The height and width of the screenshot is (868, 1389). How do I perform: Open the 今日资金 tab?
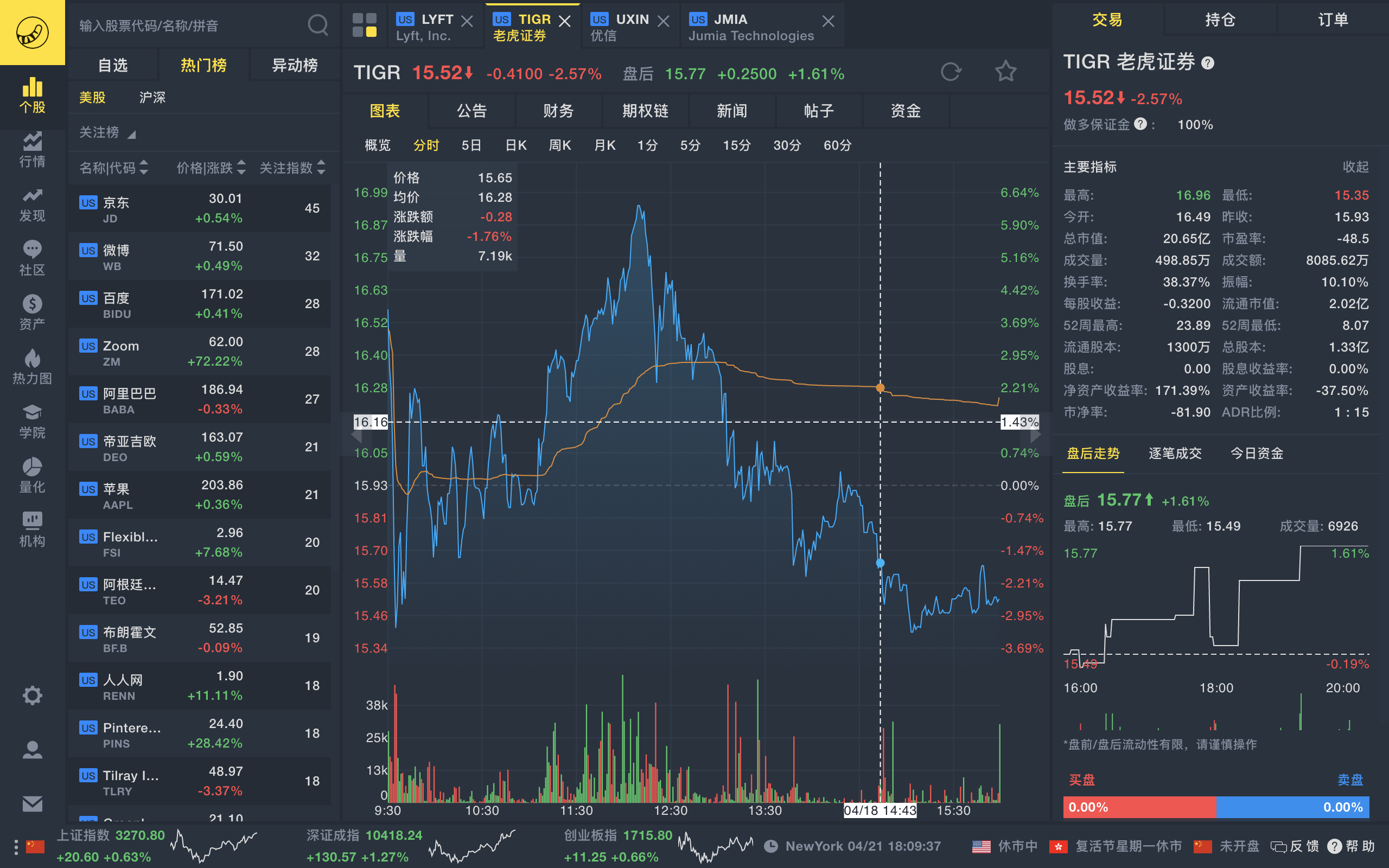tap(1257, 454)
